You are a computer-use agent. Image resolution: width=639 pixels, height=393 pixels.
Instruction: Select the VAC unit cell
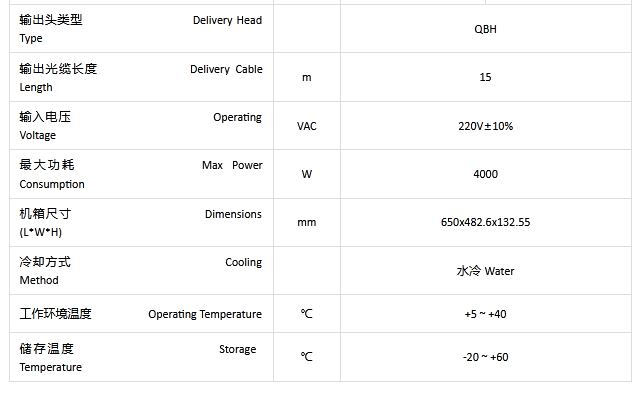[x=306, y=126]
